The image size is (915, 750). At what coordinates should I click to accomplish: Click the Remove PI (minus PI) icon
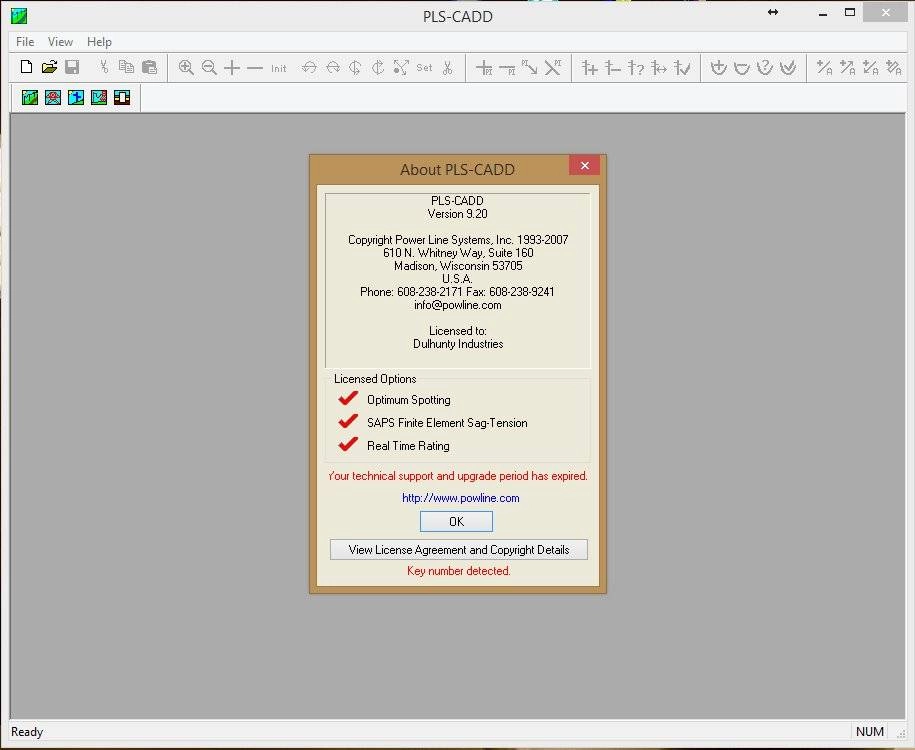(x=507, y=68)
